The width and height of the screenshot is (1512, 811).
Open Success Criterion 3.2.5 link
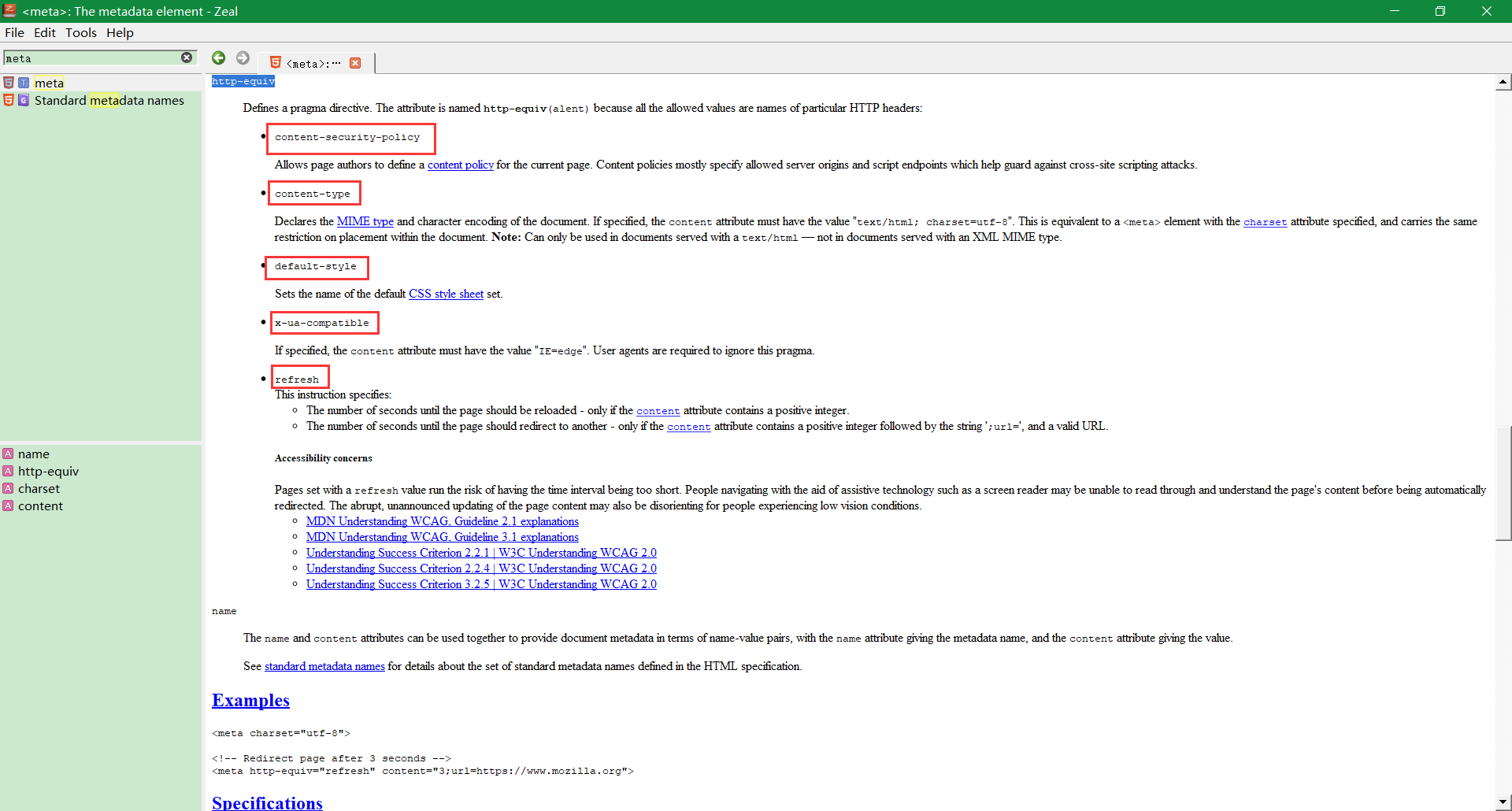point(481,584)
